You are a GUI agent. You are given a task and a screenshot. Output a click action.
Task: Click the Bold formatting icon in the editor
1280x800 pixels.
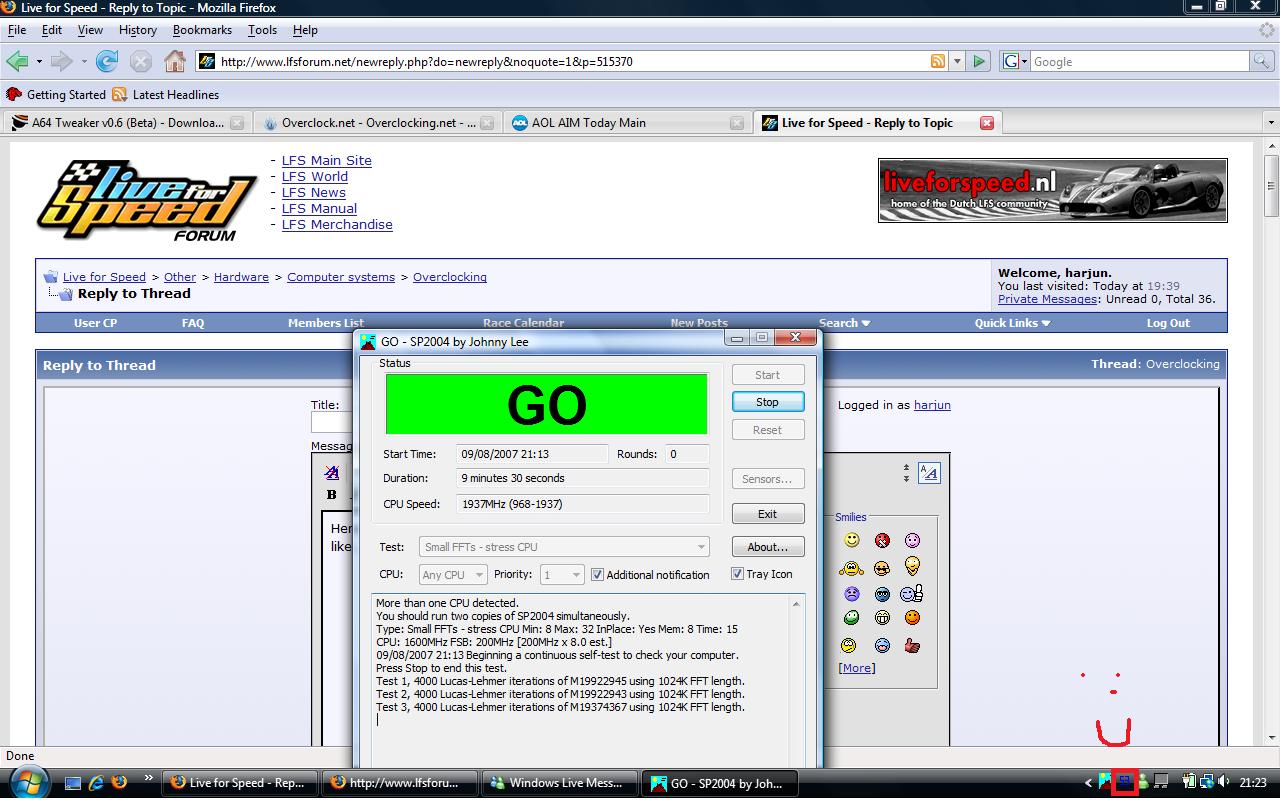(332, 494)
